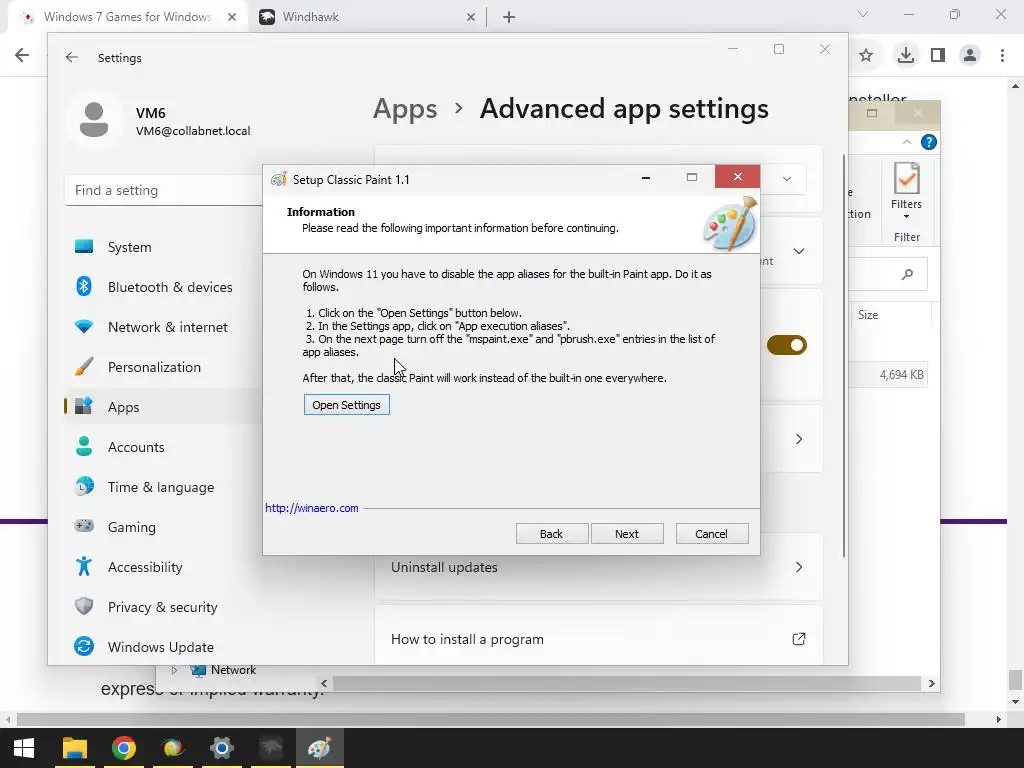Viewport: 1024px width, 768px height.
Task: Open the Windows Start button
Action: (24, 748)
